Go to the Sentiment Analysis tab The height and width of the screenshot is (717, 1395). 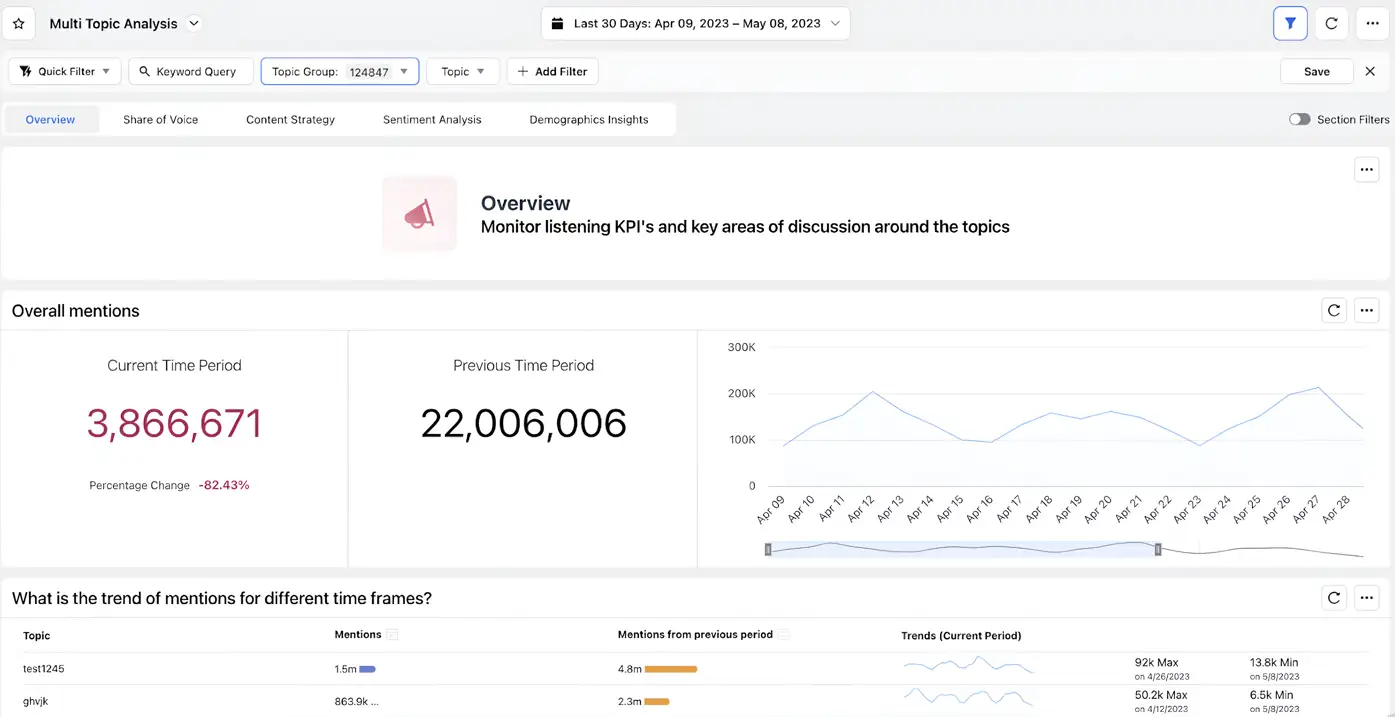pos(432,119)
